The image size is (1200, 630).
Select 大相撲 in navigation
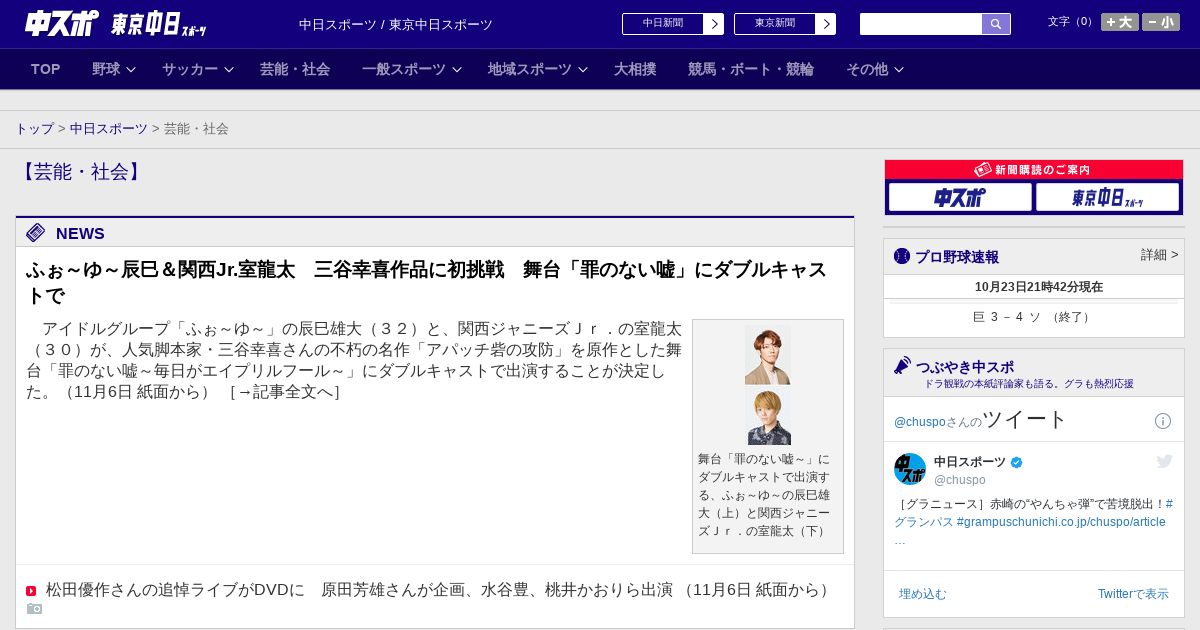(x=635, y=69)
